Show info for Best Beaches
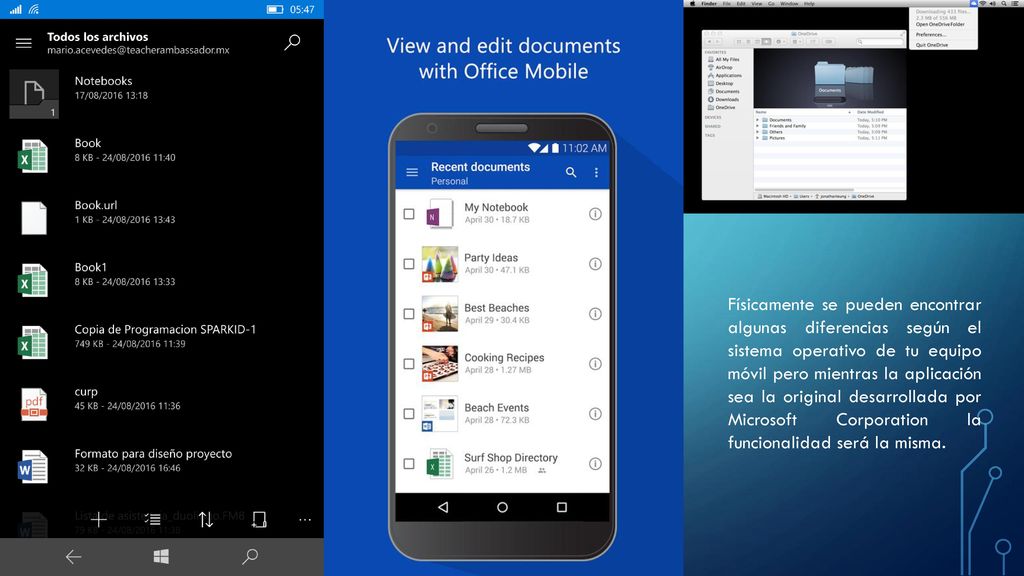The width and height of the screenshot is (1024, 576). click(595, 313)
